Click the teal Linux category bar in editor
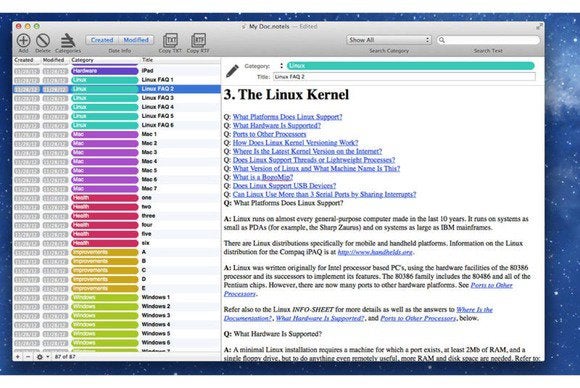Screen dimensions: 580x388 tap(411, 66)
